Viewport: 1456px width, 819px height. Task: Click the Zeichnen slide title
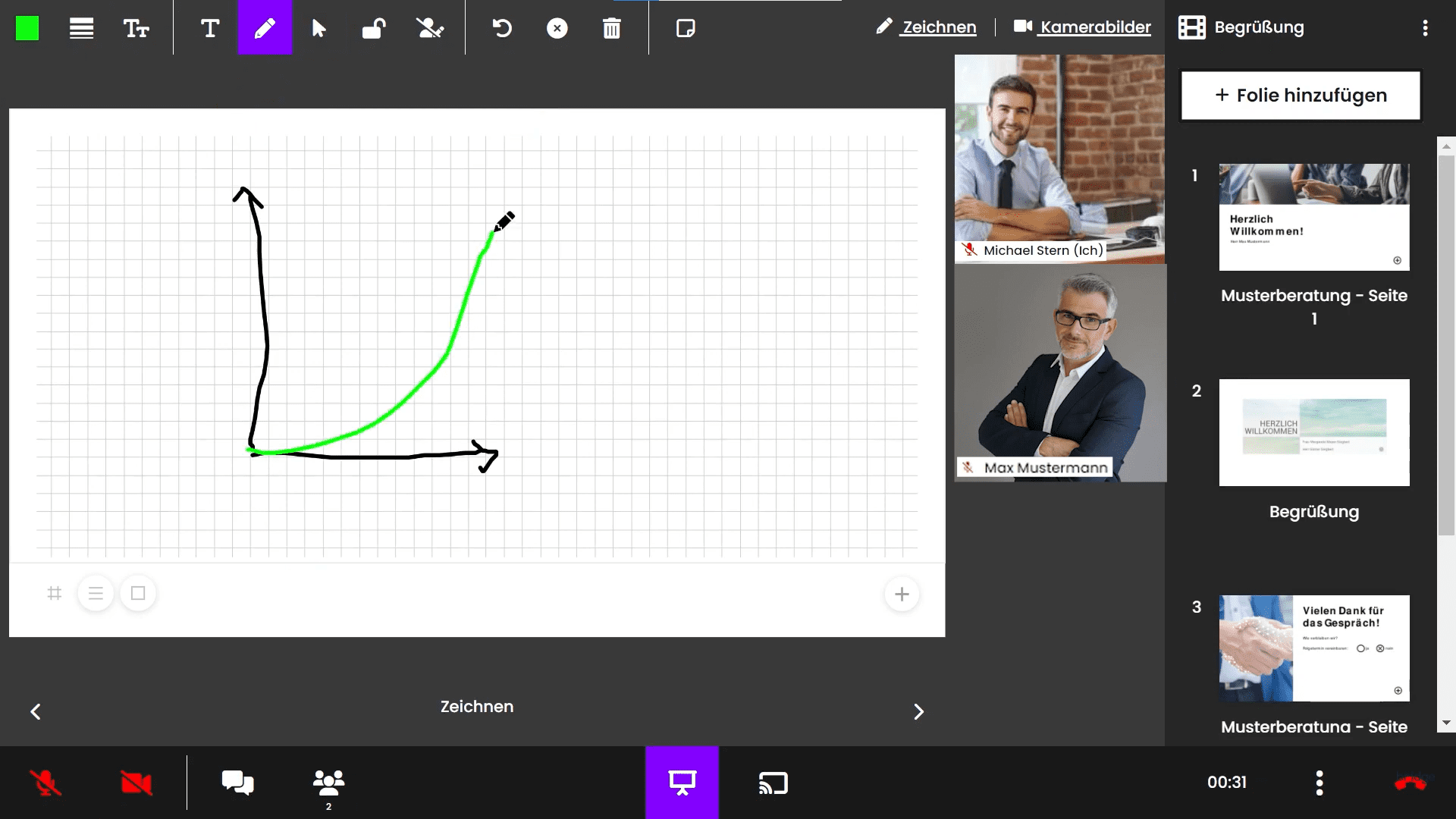(x=477, y=706)
